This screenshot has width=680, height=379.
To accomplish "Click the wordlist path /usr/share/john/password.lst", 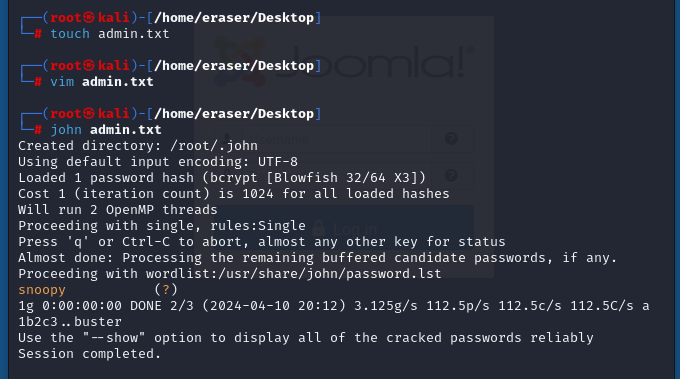I will tap(330, 274).
